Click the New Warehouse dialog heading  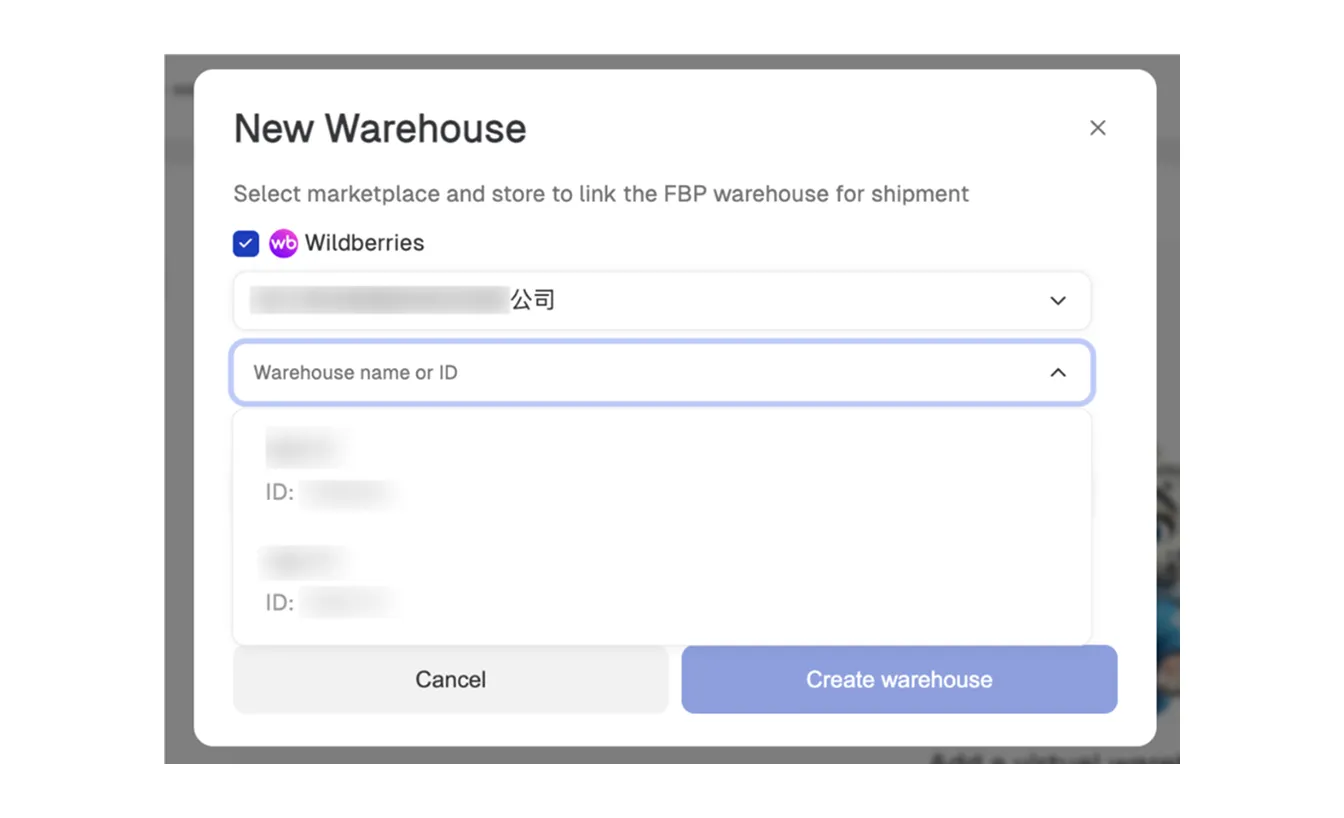click(x=380, y=129)
